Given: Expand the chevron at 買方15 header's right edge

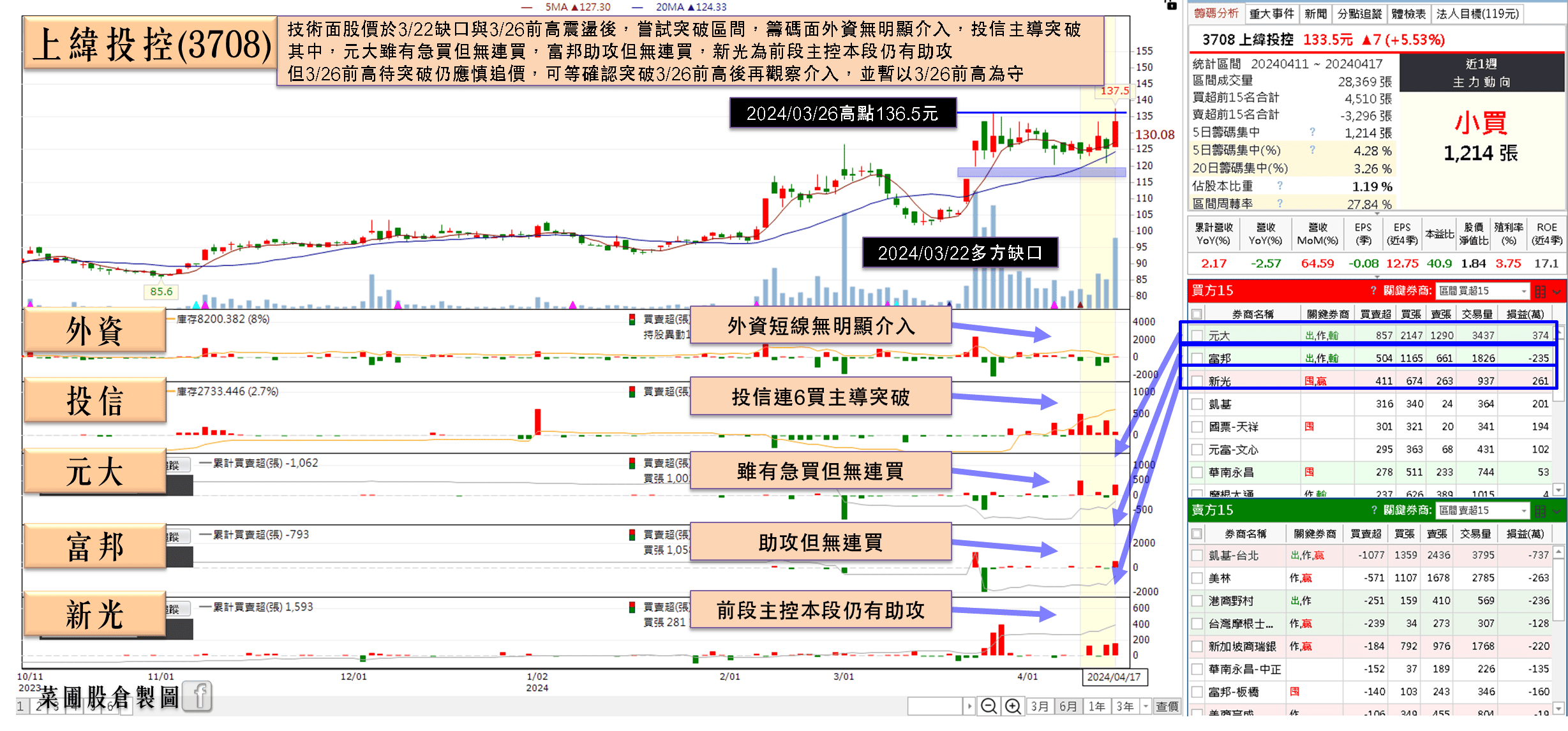Looking at the screenshot, I should pos(1557,292).
